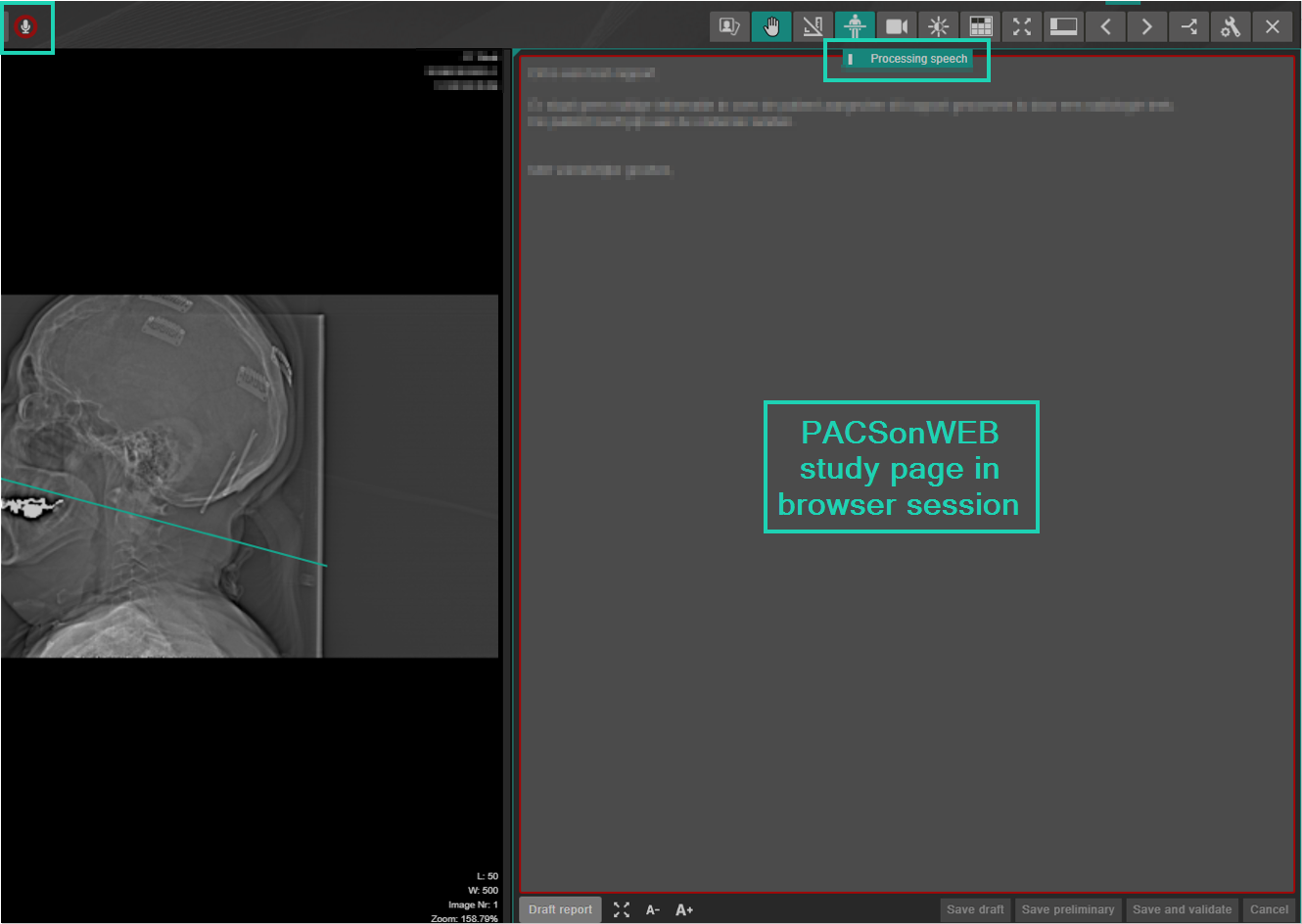
Task: Open the patient images overview icon
Action: click(729, 26)
